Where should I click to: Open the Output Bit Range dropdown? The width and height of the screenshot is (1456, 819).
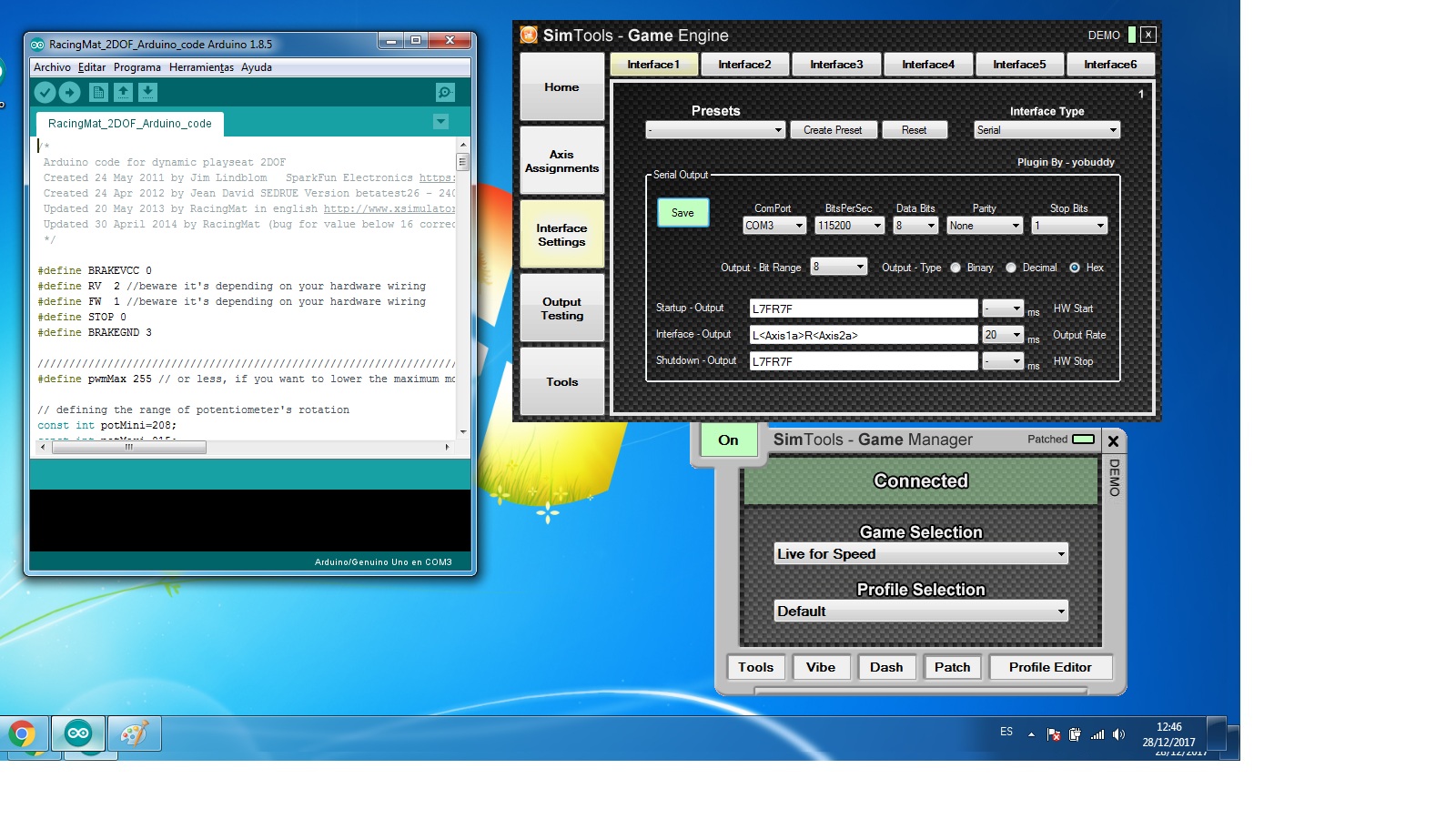[x=839, y=267]
